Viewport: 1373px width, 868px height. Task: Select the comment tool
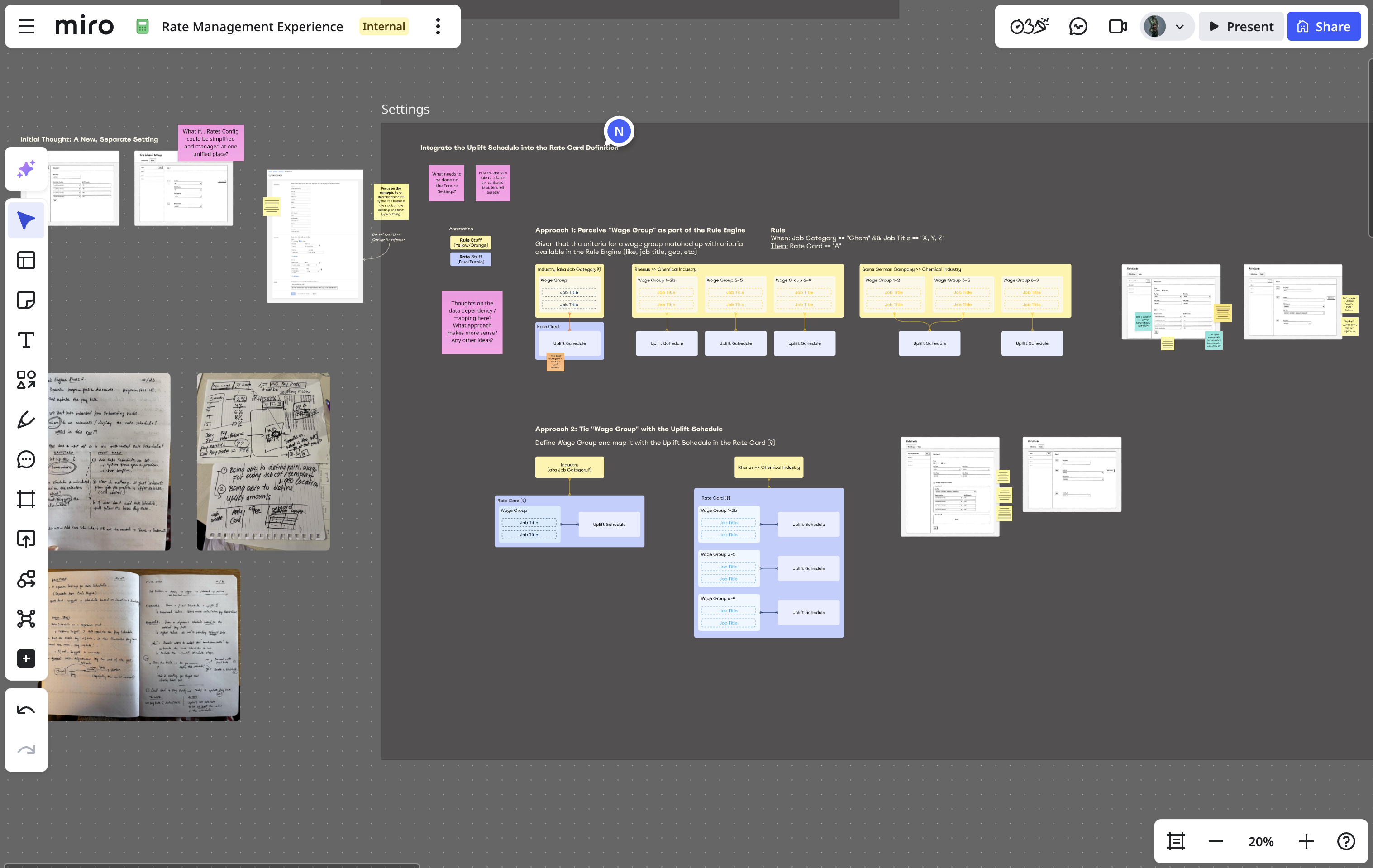tap(26, 460)
